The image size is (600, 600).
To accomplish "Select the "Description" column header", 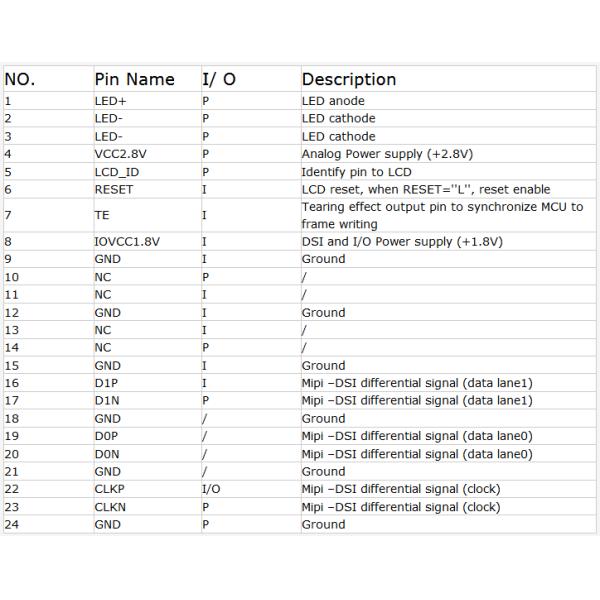I will (x=348, y=79).
